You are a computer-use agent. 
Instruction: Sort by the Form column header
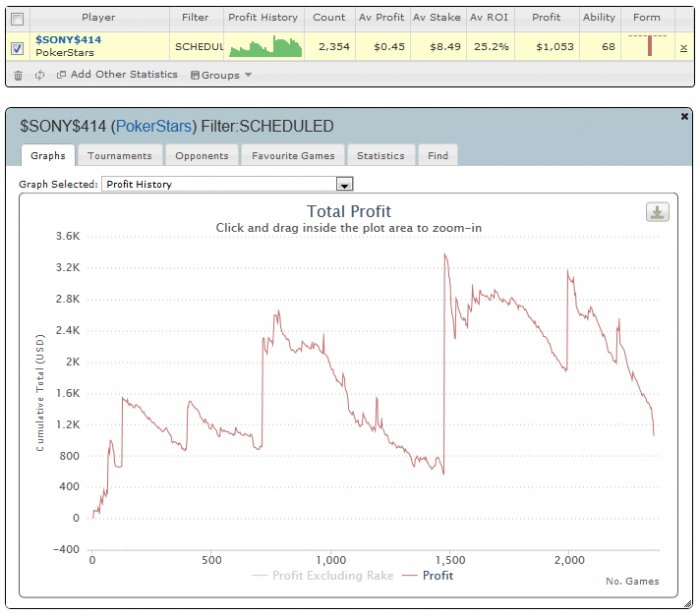pos(646,17)
